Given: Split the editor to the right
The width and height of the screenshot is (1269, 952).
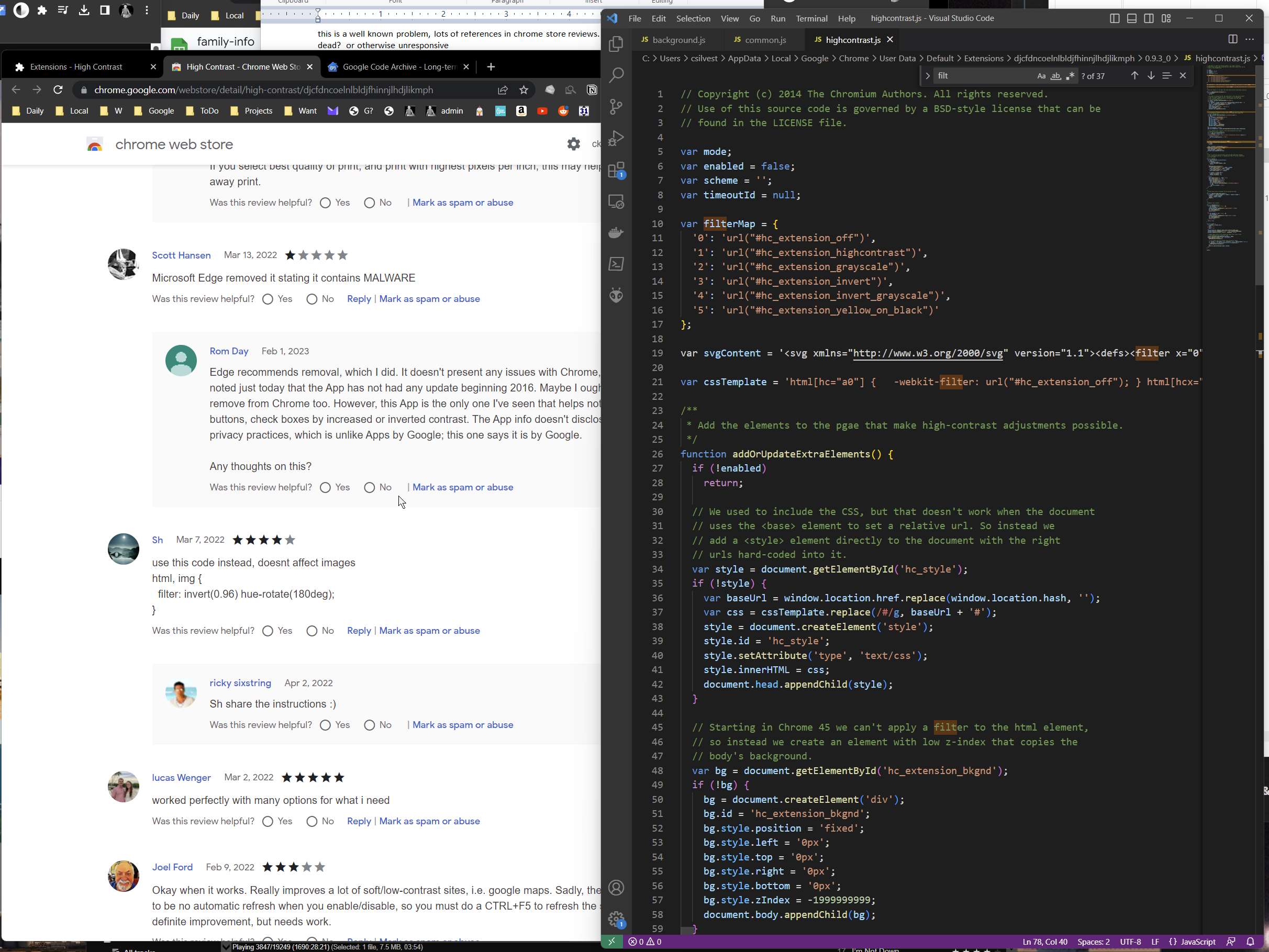Looking at the screenshot, I should pos(1232,40).
